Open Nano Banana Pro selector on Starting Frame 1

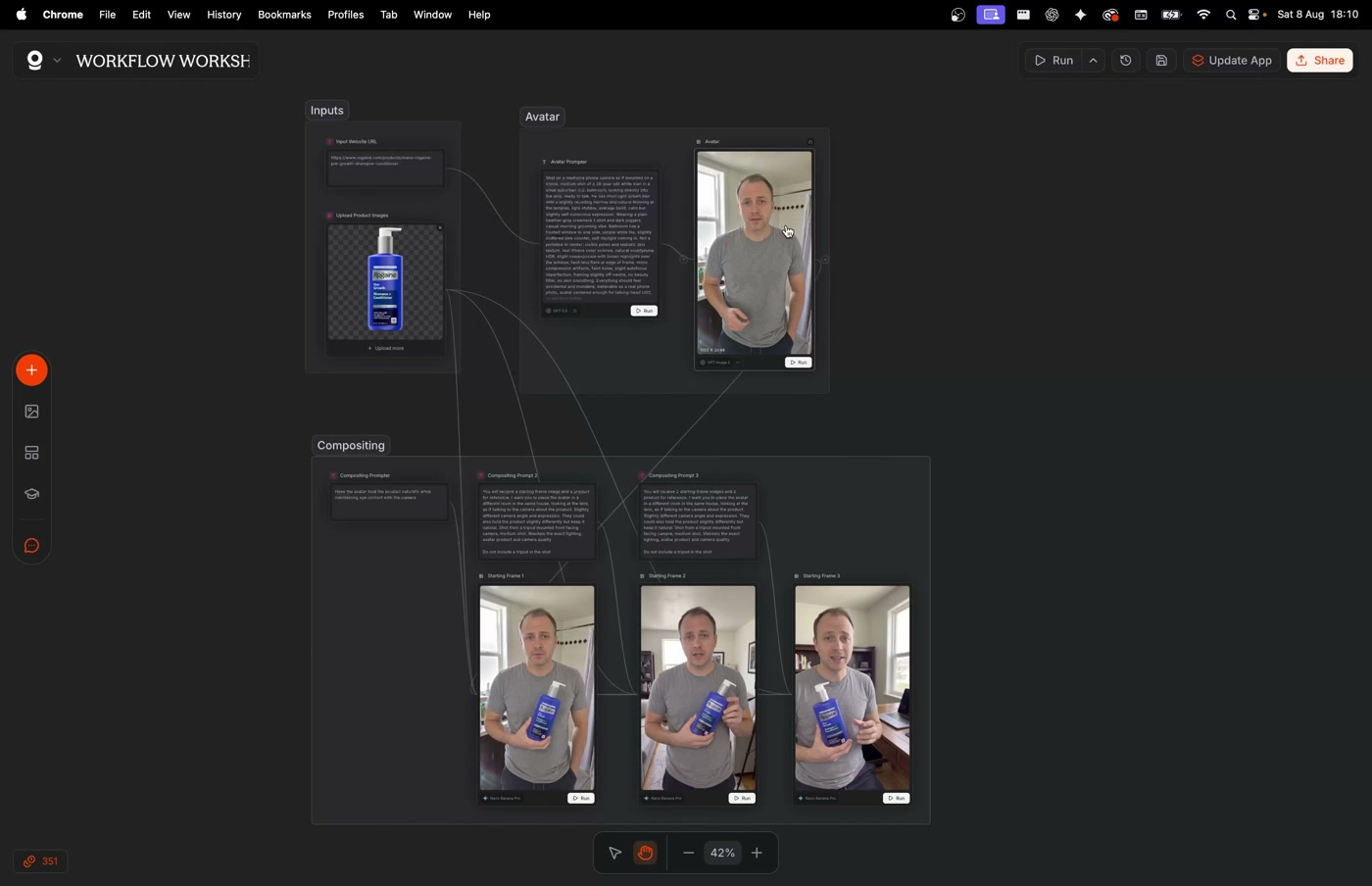coord(503,799)
